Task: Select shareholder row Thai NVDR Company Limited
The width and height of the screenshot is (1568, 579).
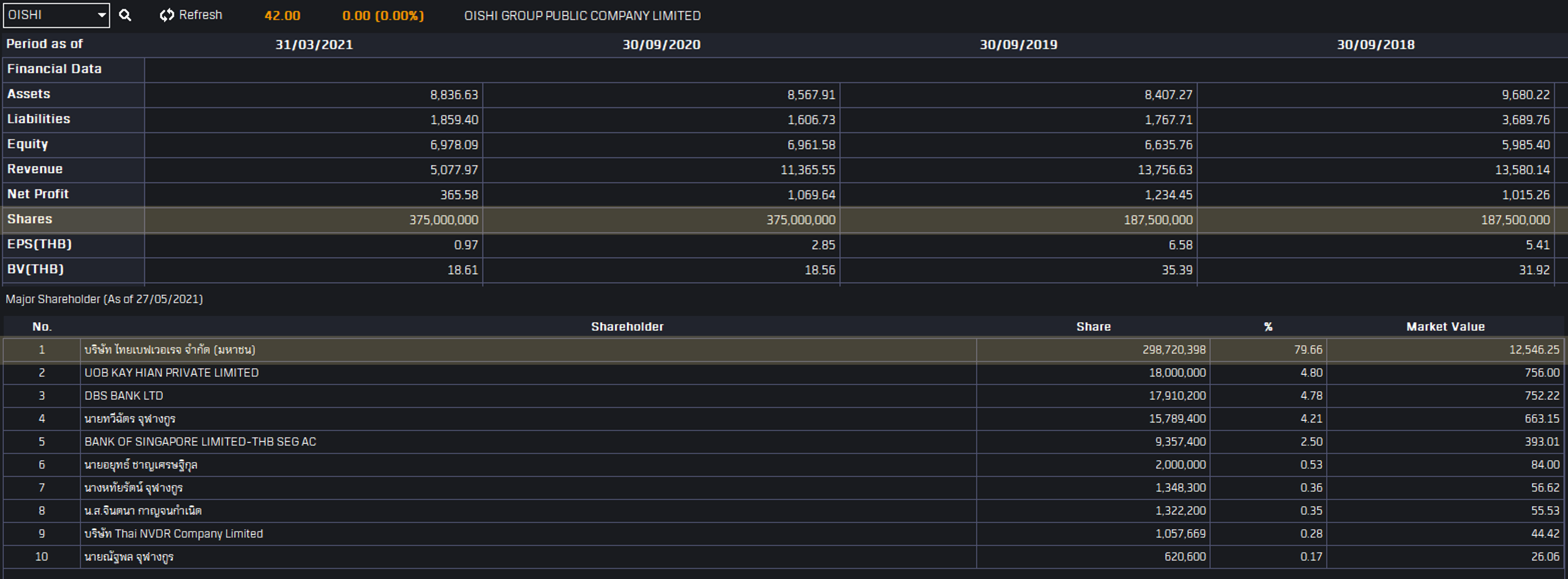Action: point(783,534)
